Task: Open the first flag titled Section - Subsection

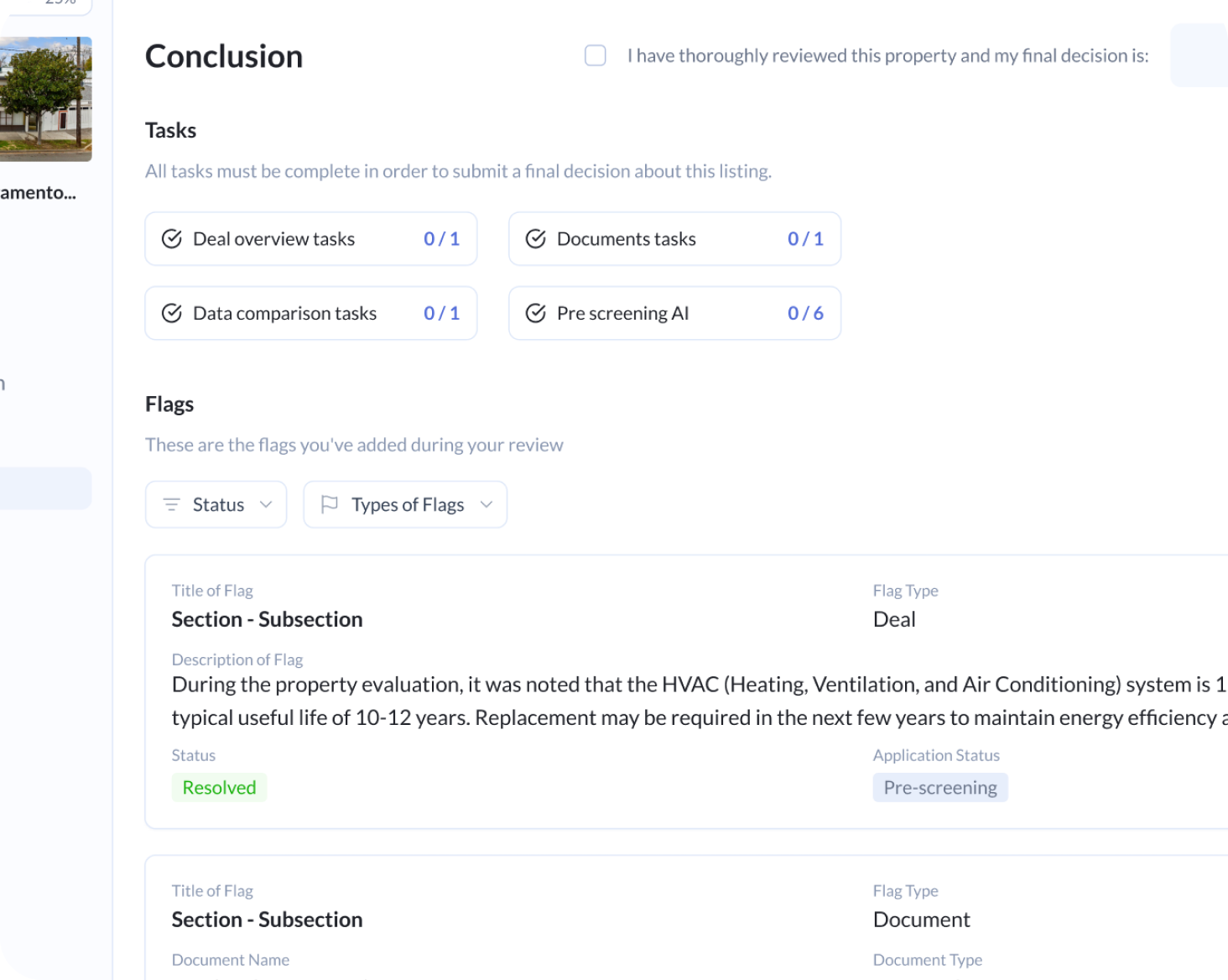Action: 268,619
